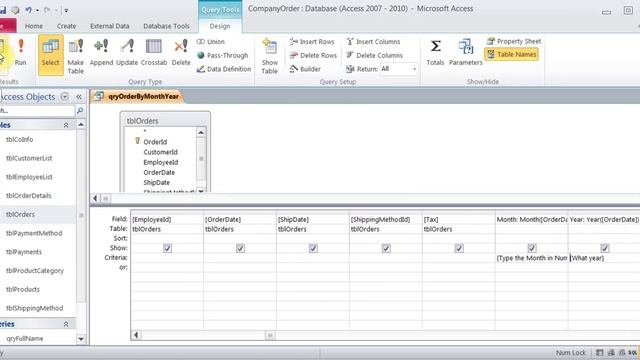This screenshot has width=640, height=360.
Task: Select CustomerId field in tblOrders list
Action: [x=160, y=152]
